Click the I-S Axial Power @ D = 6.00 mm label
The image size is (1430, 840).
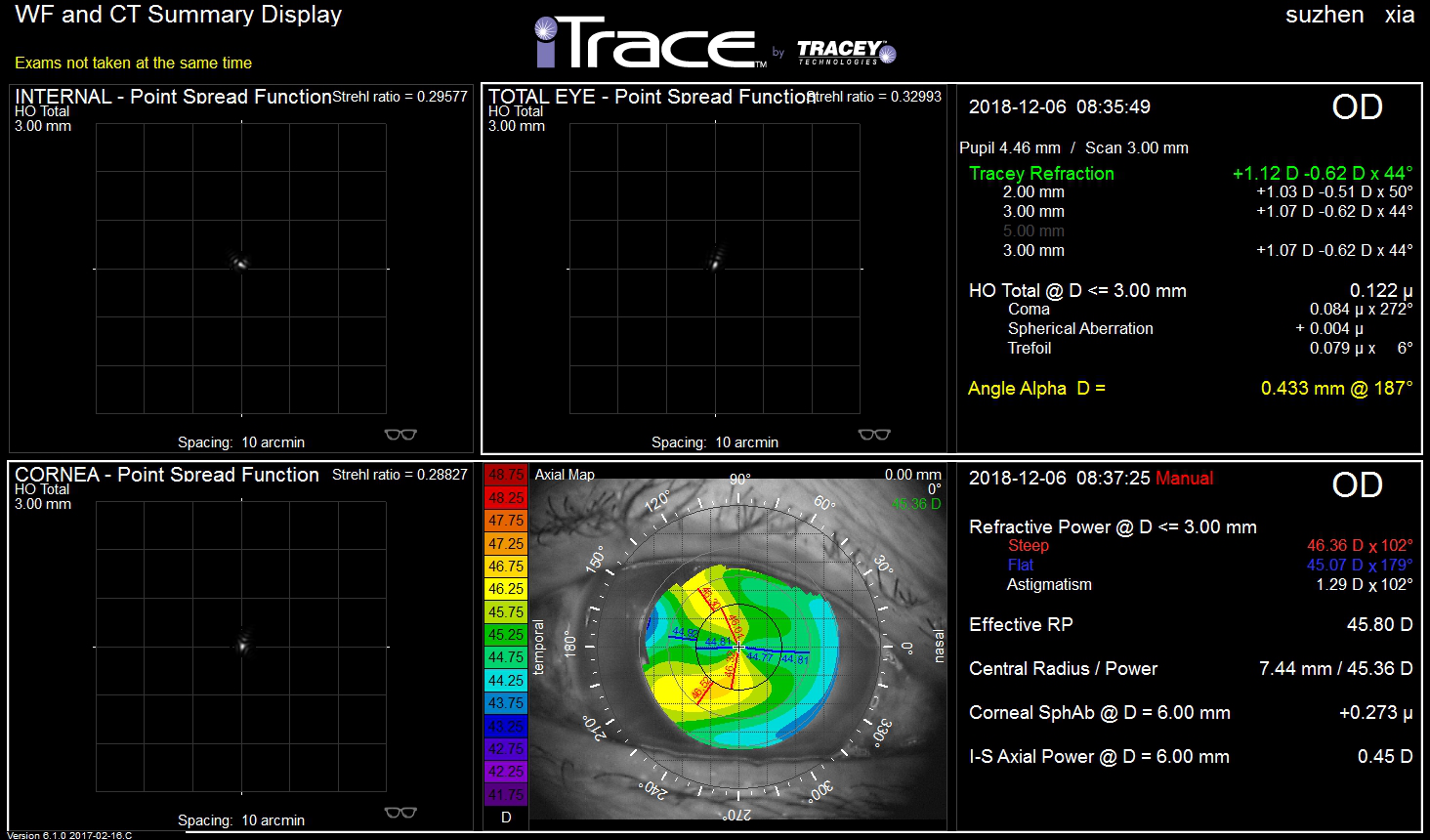[x=1099, y=756]
